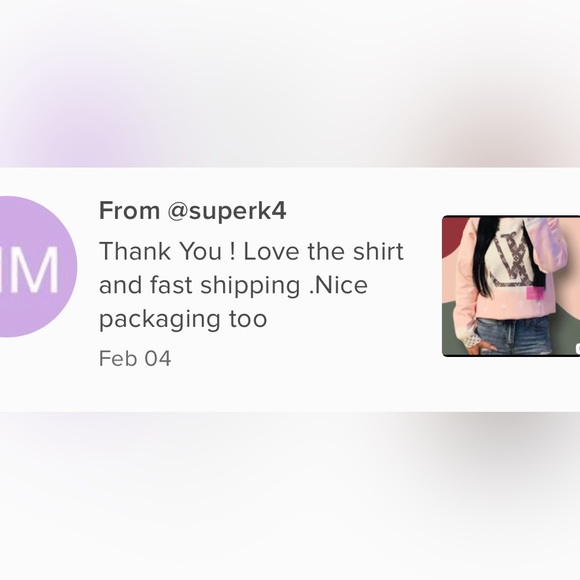580x580 pixels.
Task: Click the Feb 04 review date
Action: [x=135, y=358]
